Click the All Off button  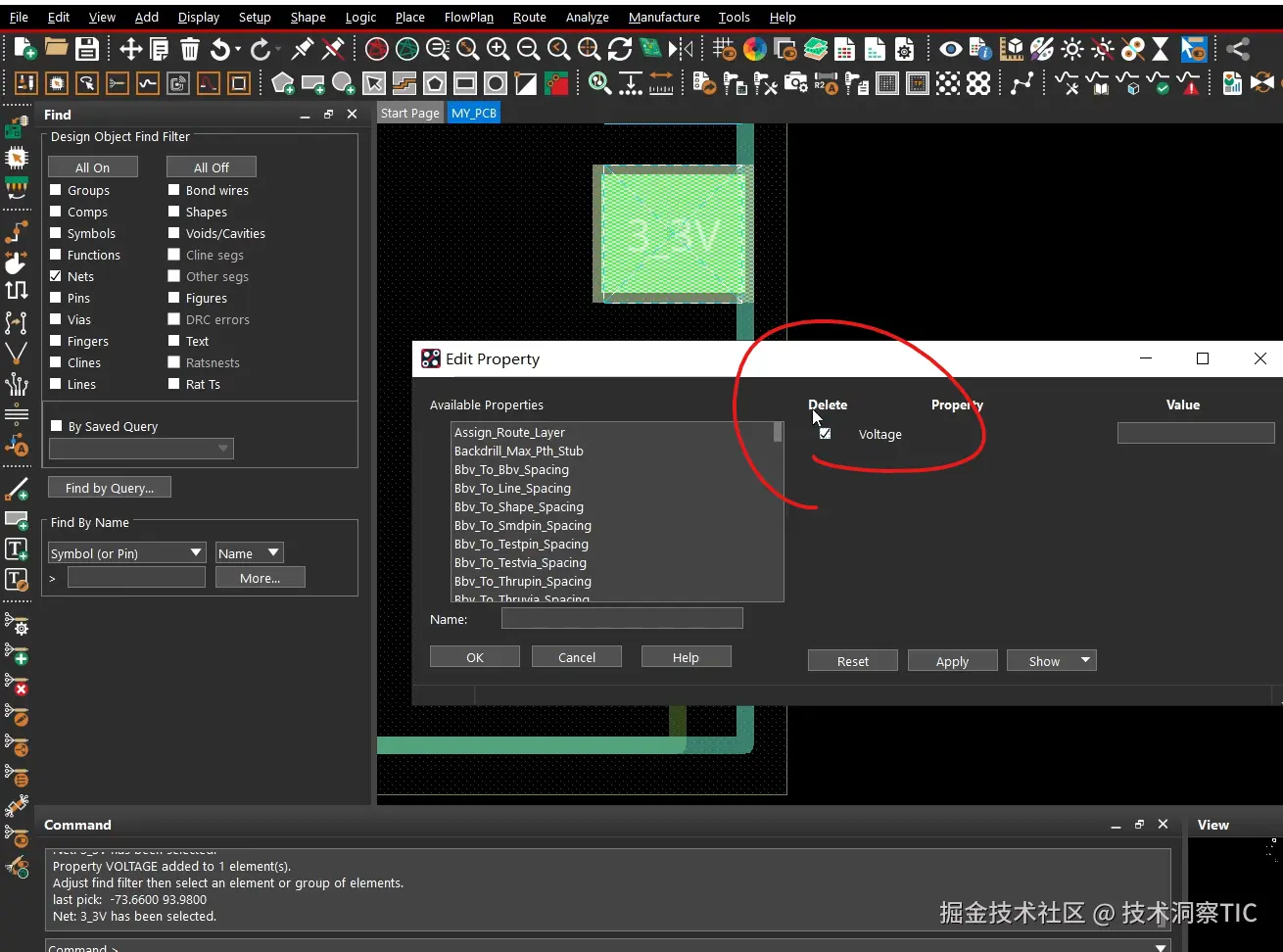pos(212,167)
